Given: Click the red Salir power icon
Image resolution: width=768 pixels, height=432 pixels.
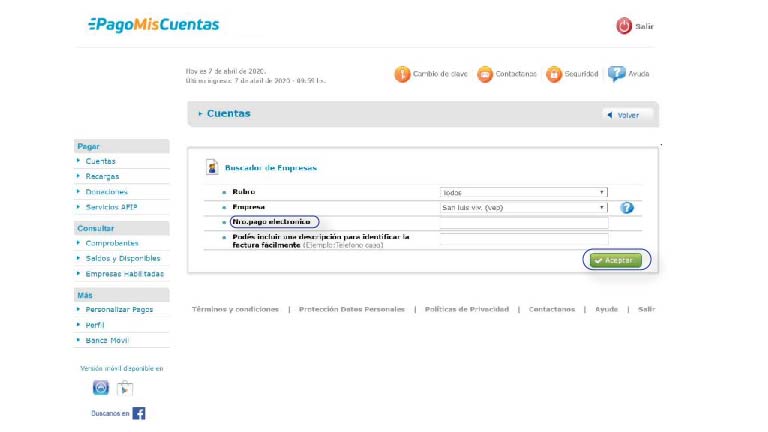Looking at the screenshot, I should (624, 26).
